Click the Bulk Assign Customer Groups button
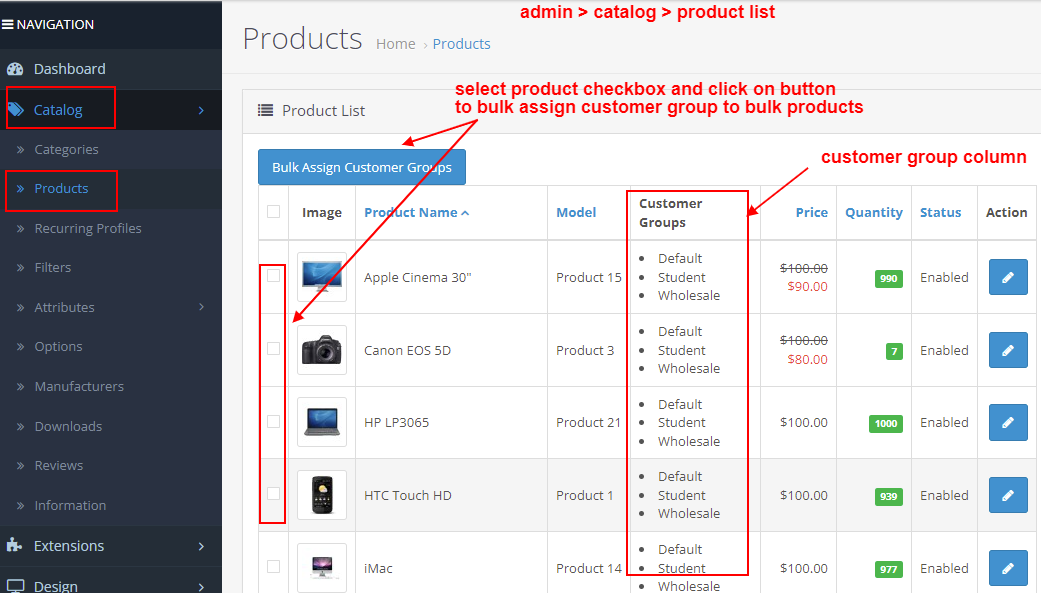The image size is (1041, 593). coord(361,167)
